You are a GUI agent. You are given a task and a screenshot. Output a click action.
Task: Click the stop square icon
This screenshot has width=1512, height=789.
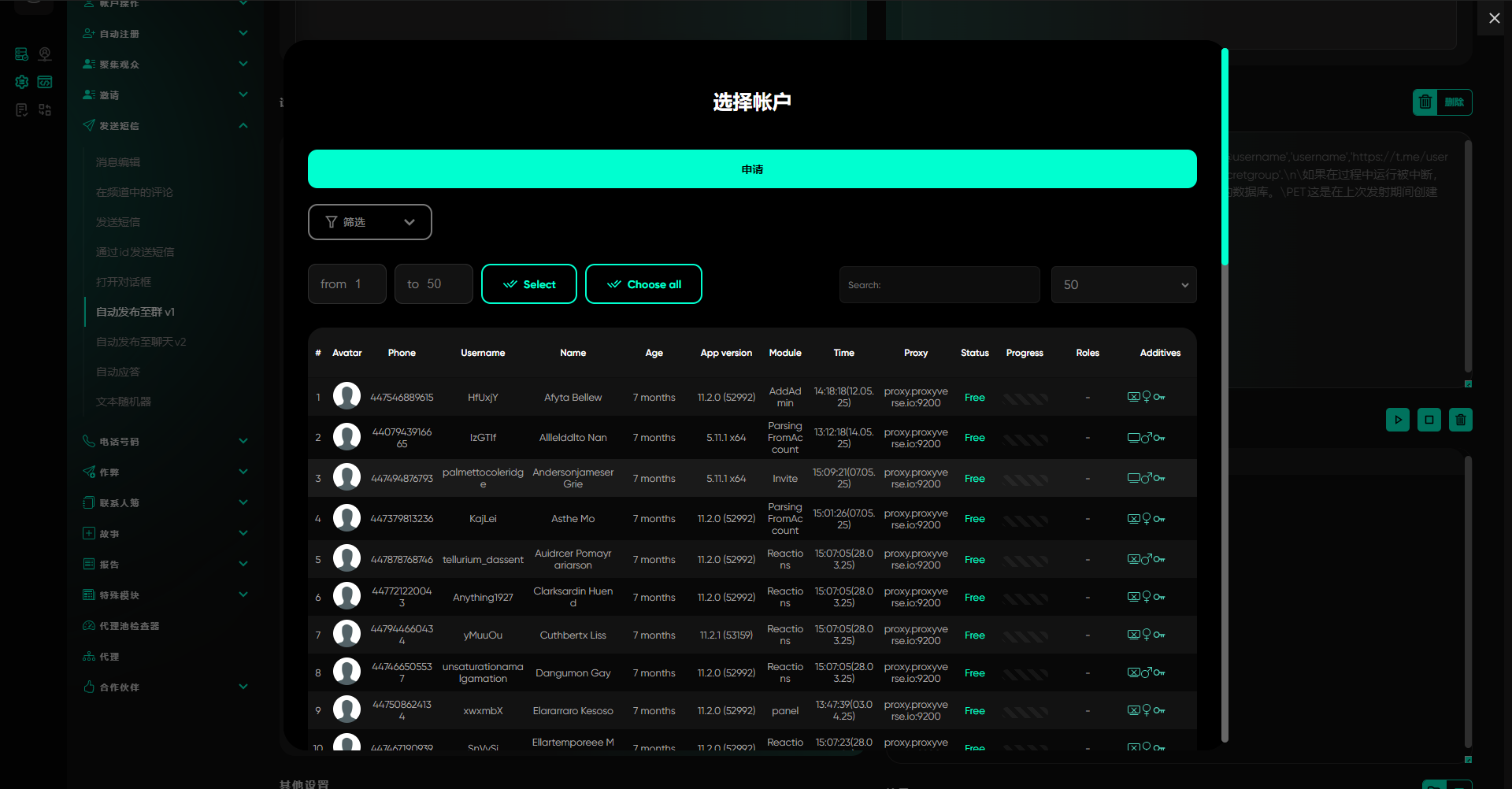click(x=1429, y=420)
